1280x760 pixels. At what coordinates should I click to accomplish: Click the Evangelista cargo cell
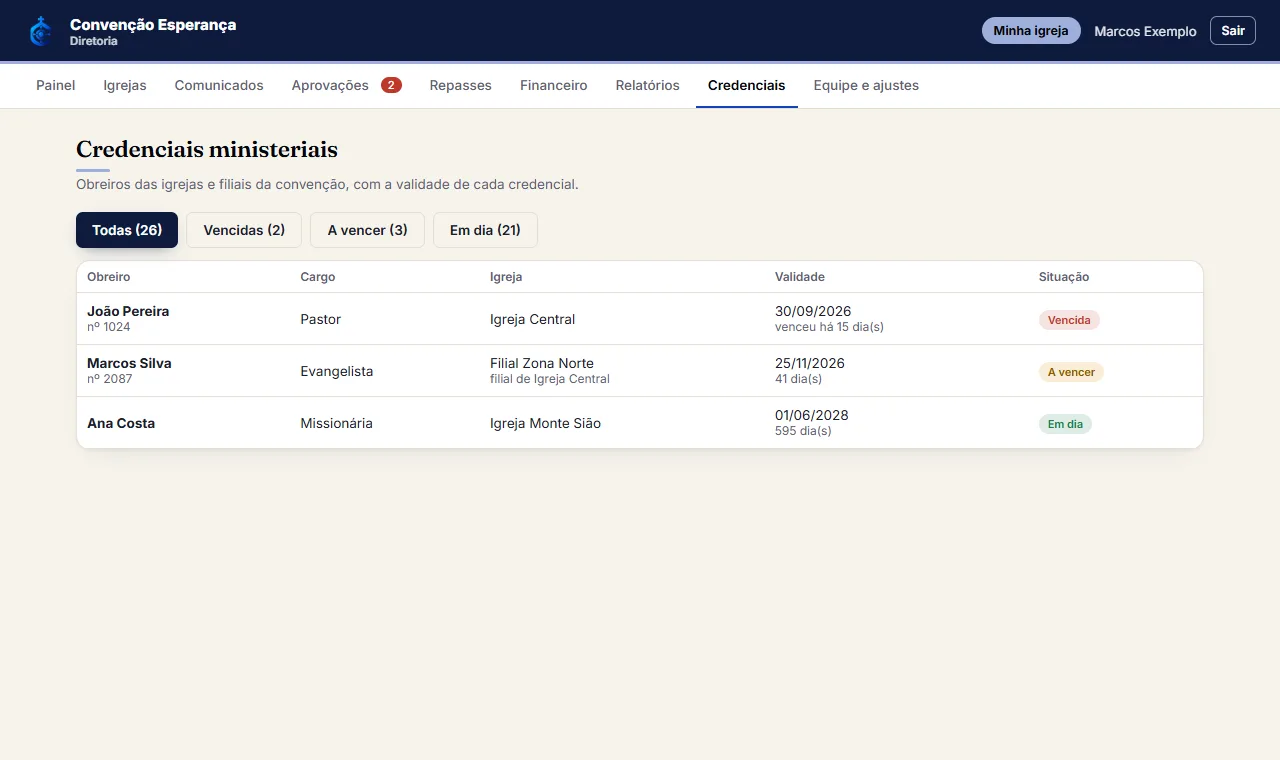[337, 371]
